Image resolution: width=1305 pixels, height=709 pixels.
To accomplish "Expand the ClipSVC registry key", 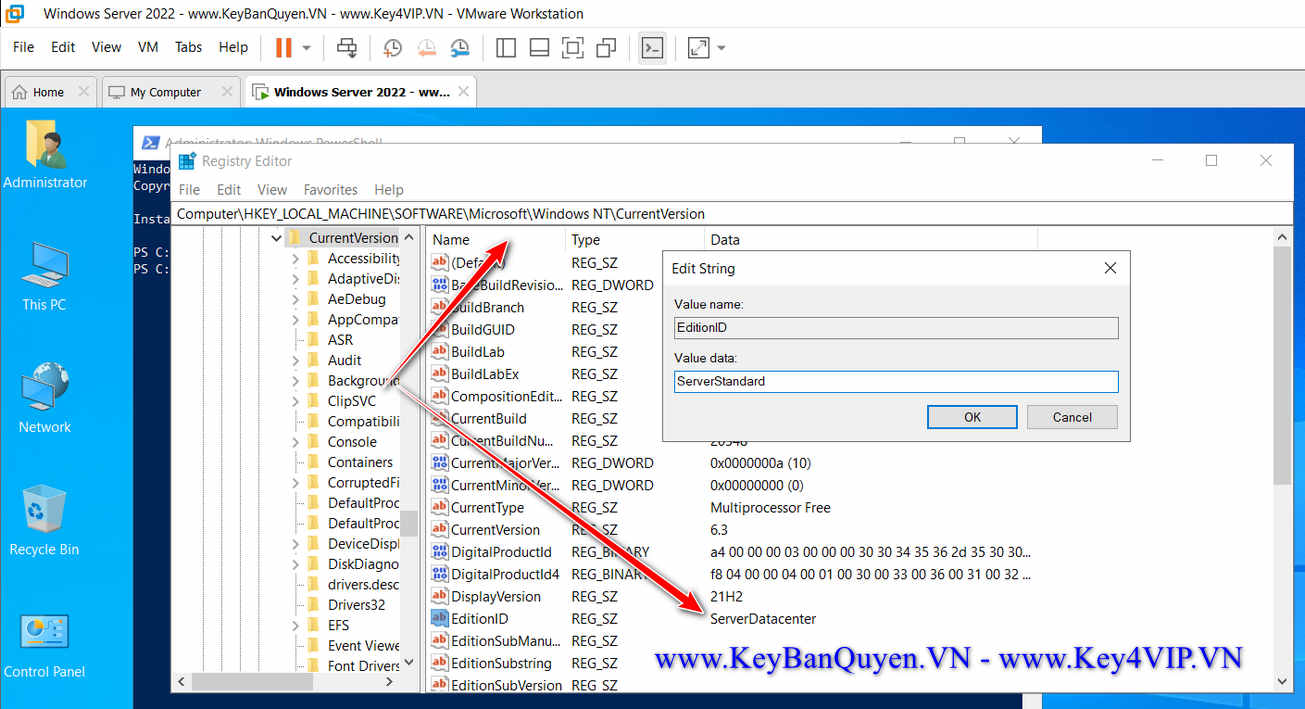I will coord(296,401).
